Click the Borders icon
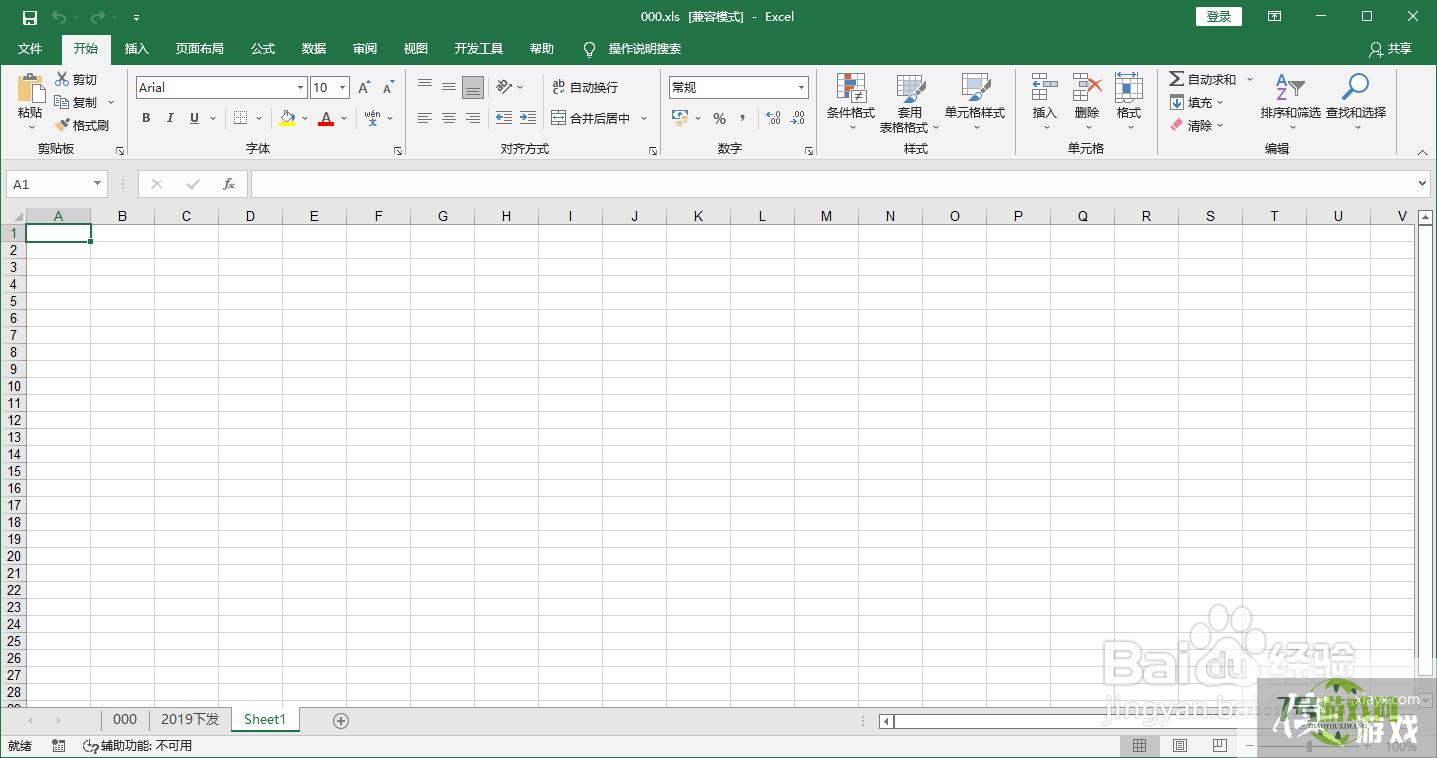Image resolution: width=1437 pixels, height=758 pixels. [x=240, y=118]
